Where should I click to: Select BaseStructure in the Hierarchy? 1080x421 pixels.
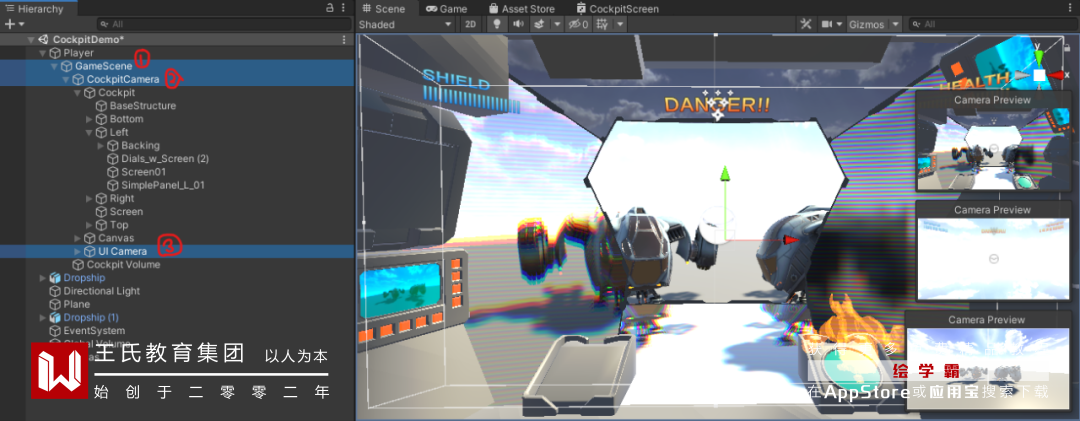coord(143,106)
